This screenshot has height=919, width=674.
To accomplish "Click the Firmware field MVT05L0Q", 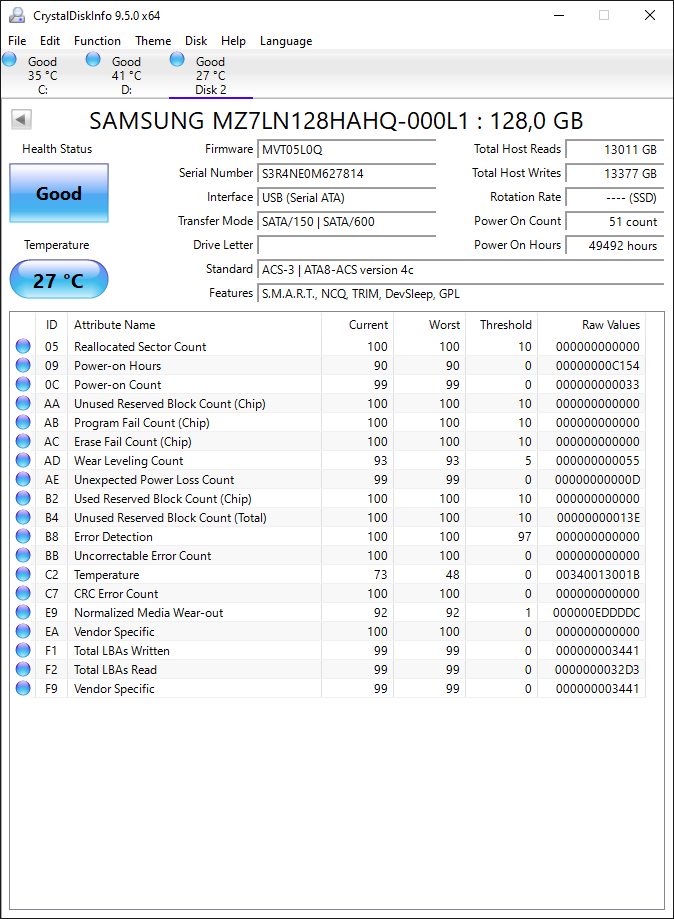I will 346,149.
